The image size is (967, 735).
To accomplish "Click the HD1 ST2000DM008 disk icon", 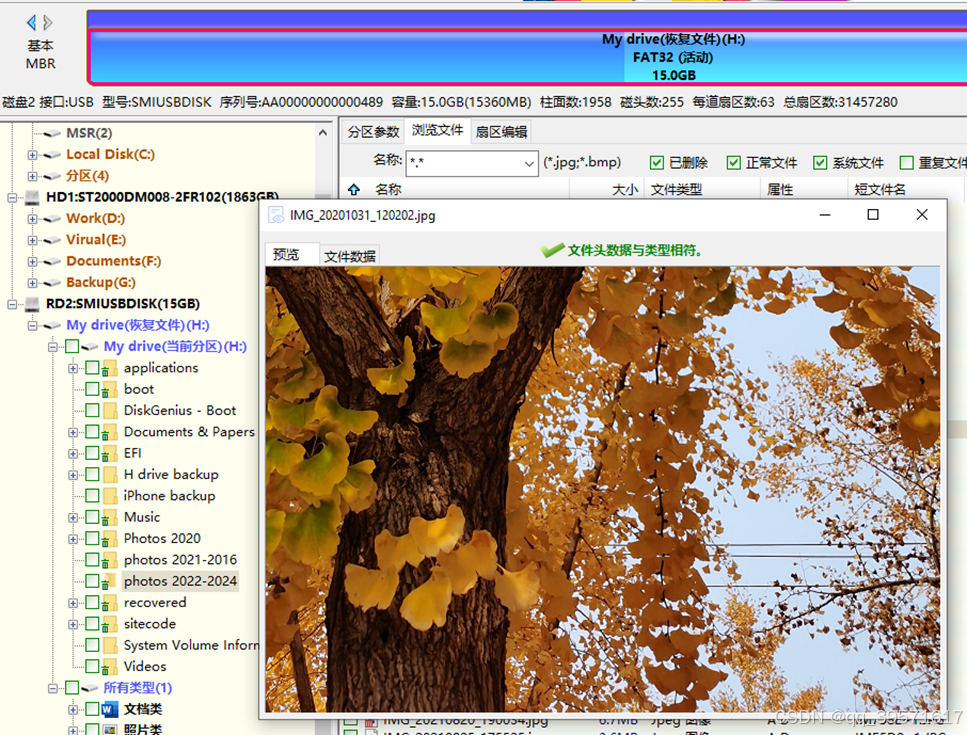I will point(32,197).
